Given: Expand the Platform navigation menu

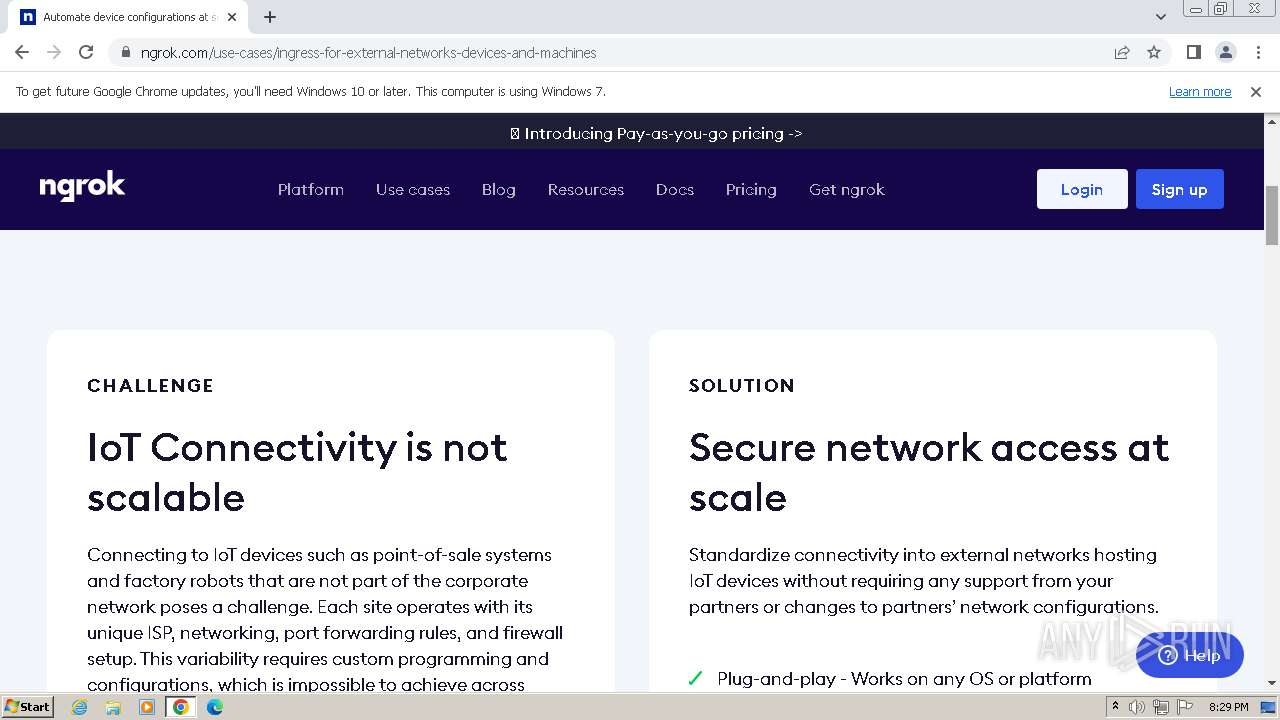Looking at the screenshot, I should [x=311, y=190].
